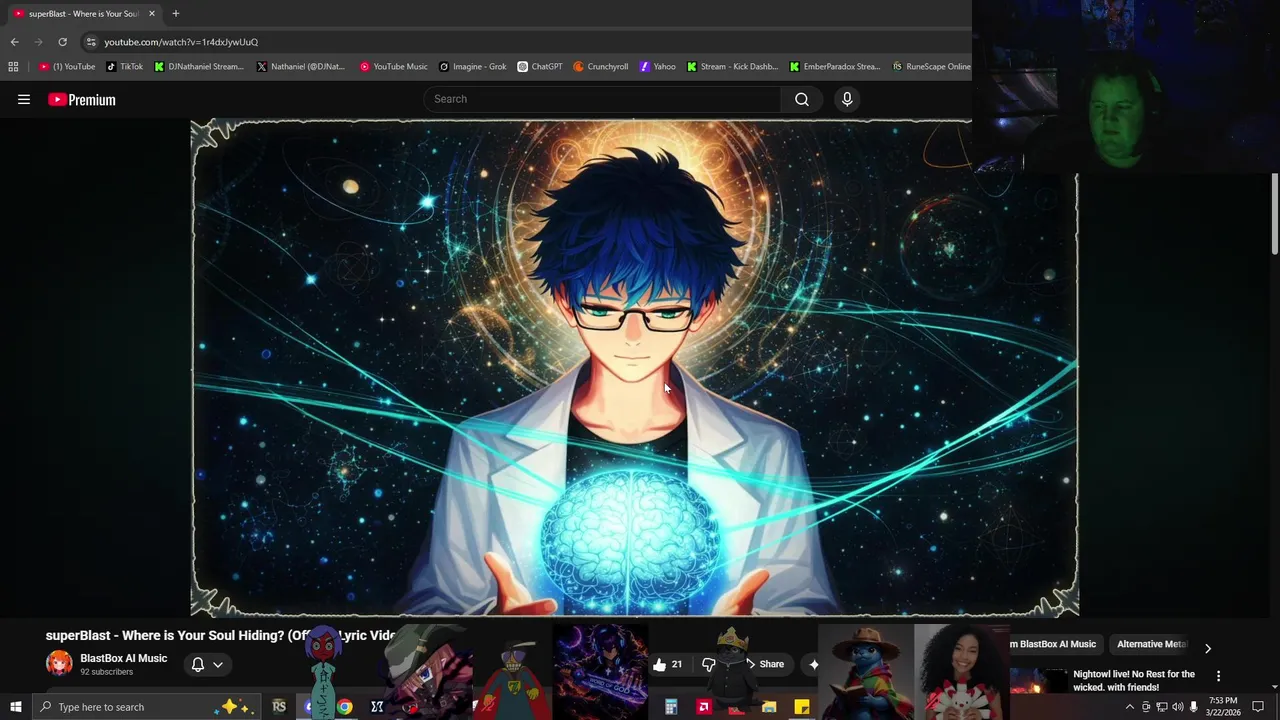1280x720 pixels.
Task: Open Stream - Kick Dashboard bookmark
Action: click(x=732, y=67)
